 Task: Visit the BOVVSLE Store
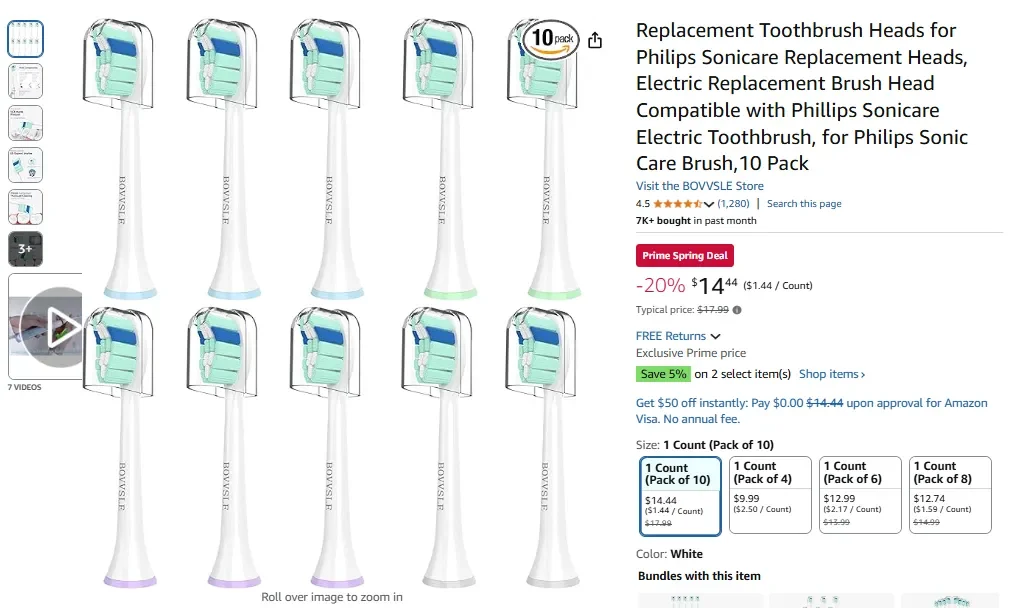(701, 186)
